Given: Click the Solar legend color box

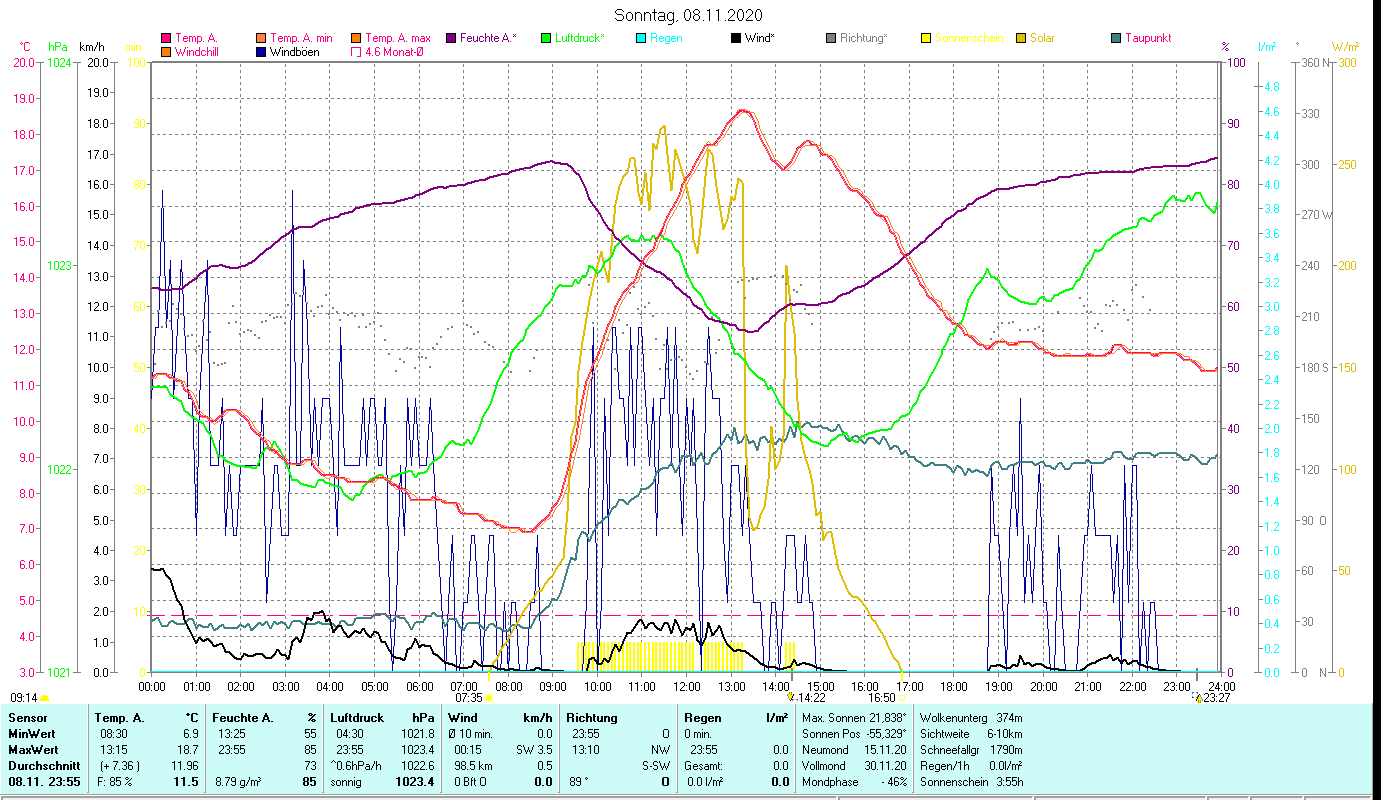Looking at the screenshot, I should [x=1021, y=38].
